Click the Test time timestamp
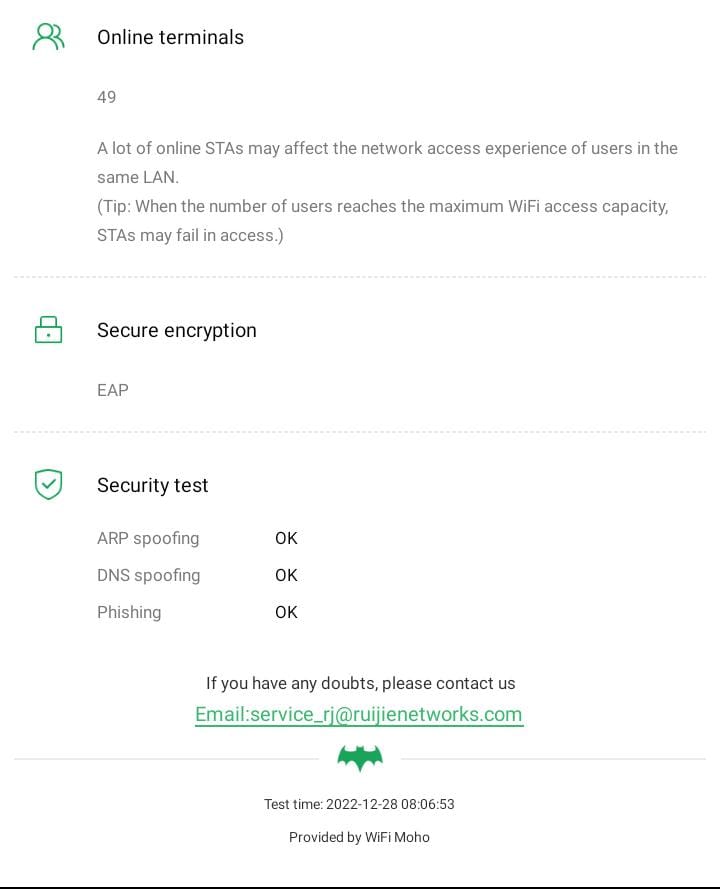This screenshot has height=889, width=720. (x=359, y=804)
